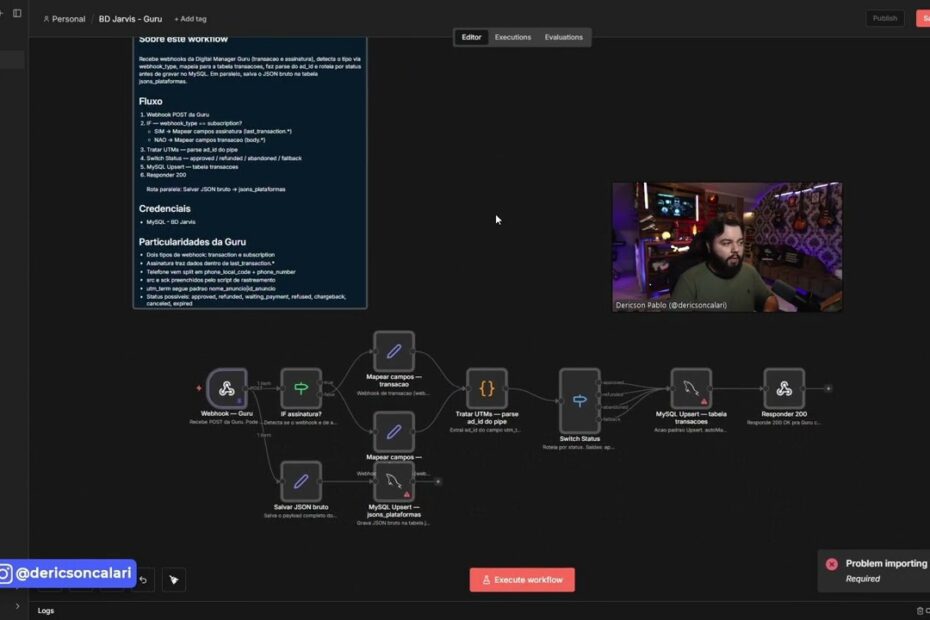Screen dimensions: 930x620
Task: Click the Add tag link
Action: pyautogui.click(x=190, y=19)
